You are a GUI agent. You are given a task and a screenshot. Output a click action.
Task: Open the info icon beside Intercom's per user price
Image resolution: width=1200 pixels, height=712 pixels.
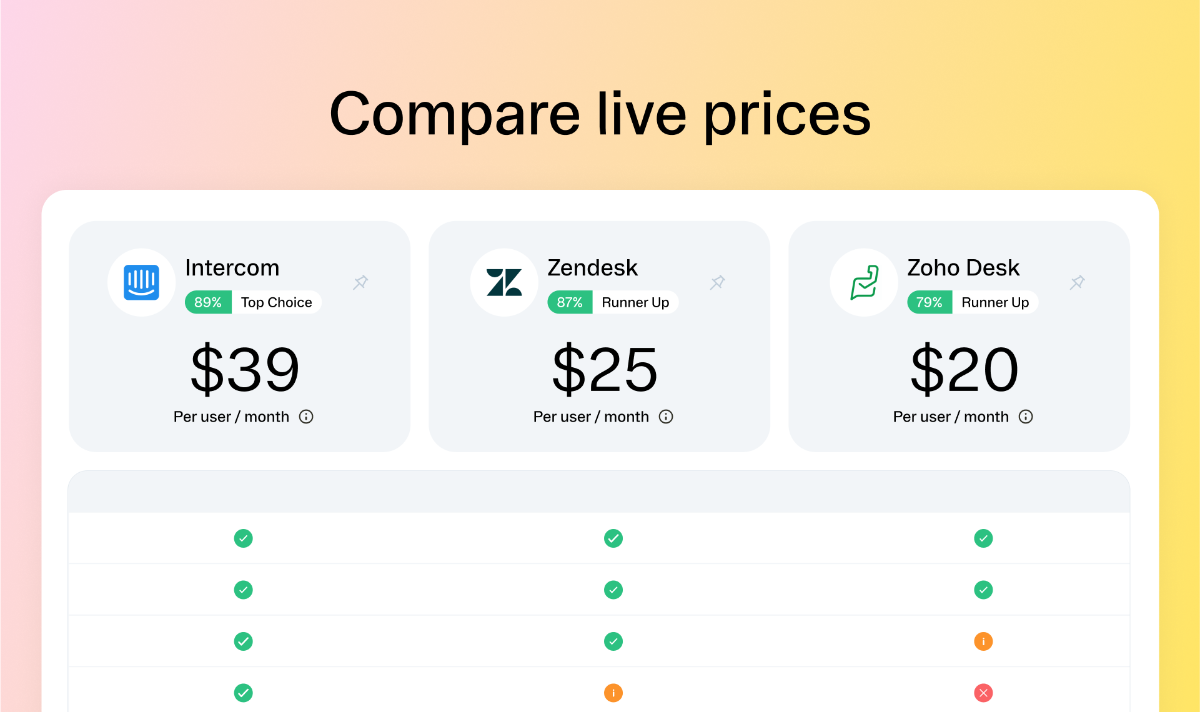pyautogui.click(x=306, y=417)
